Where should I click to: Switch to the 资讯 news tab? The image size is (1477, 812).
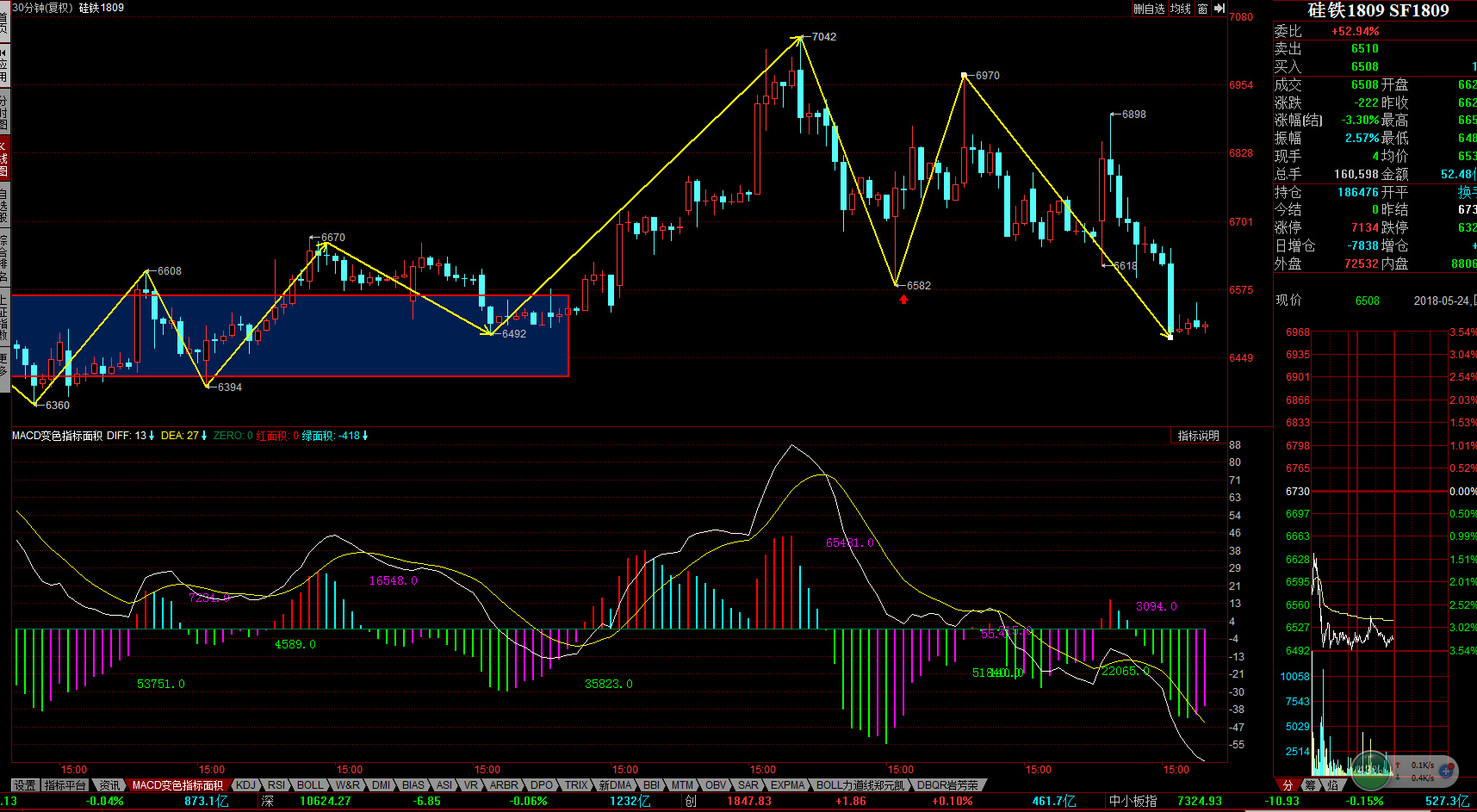109,785
